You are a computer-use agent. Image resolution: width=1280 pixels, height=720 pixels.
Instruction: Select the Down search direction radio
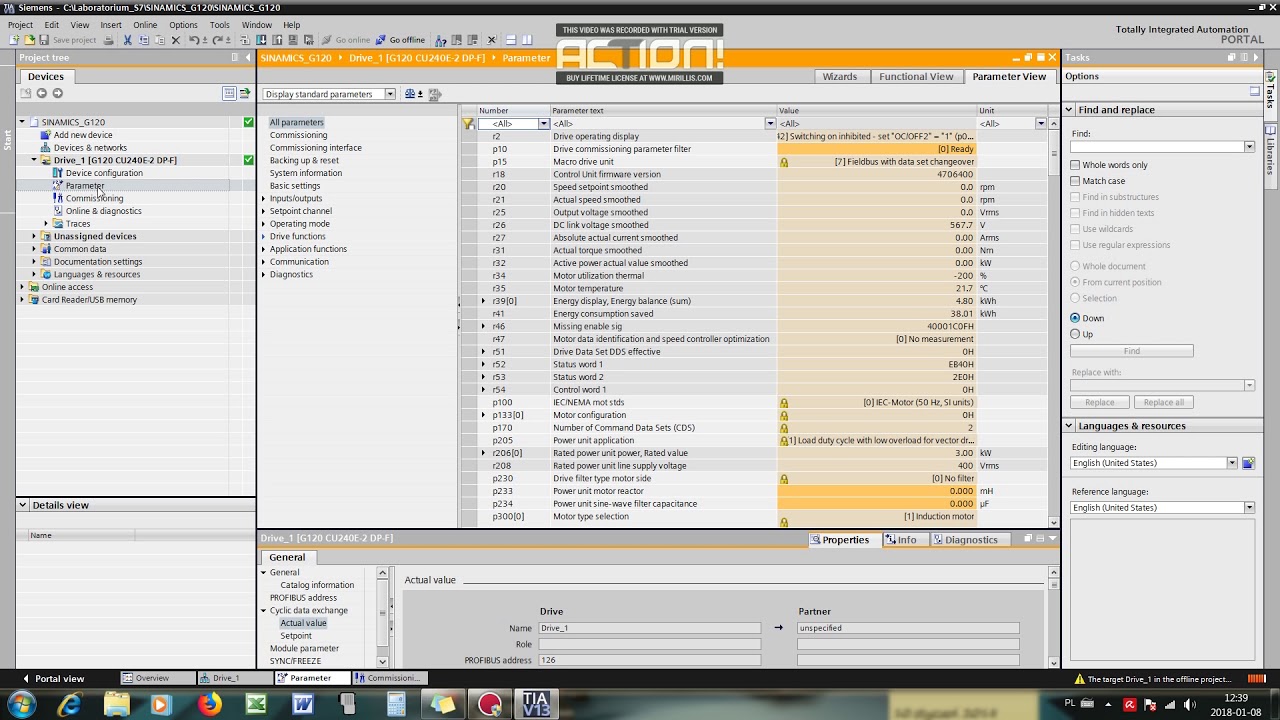[x=1075, y=318]
